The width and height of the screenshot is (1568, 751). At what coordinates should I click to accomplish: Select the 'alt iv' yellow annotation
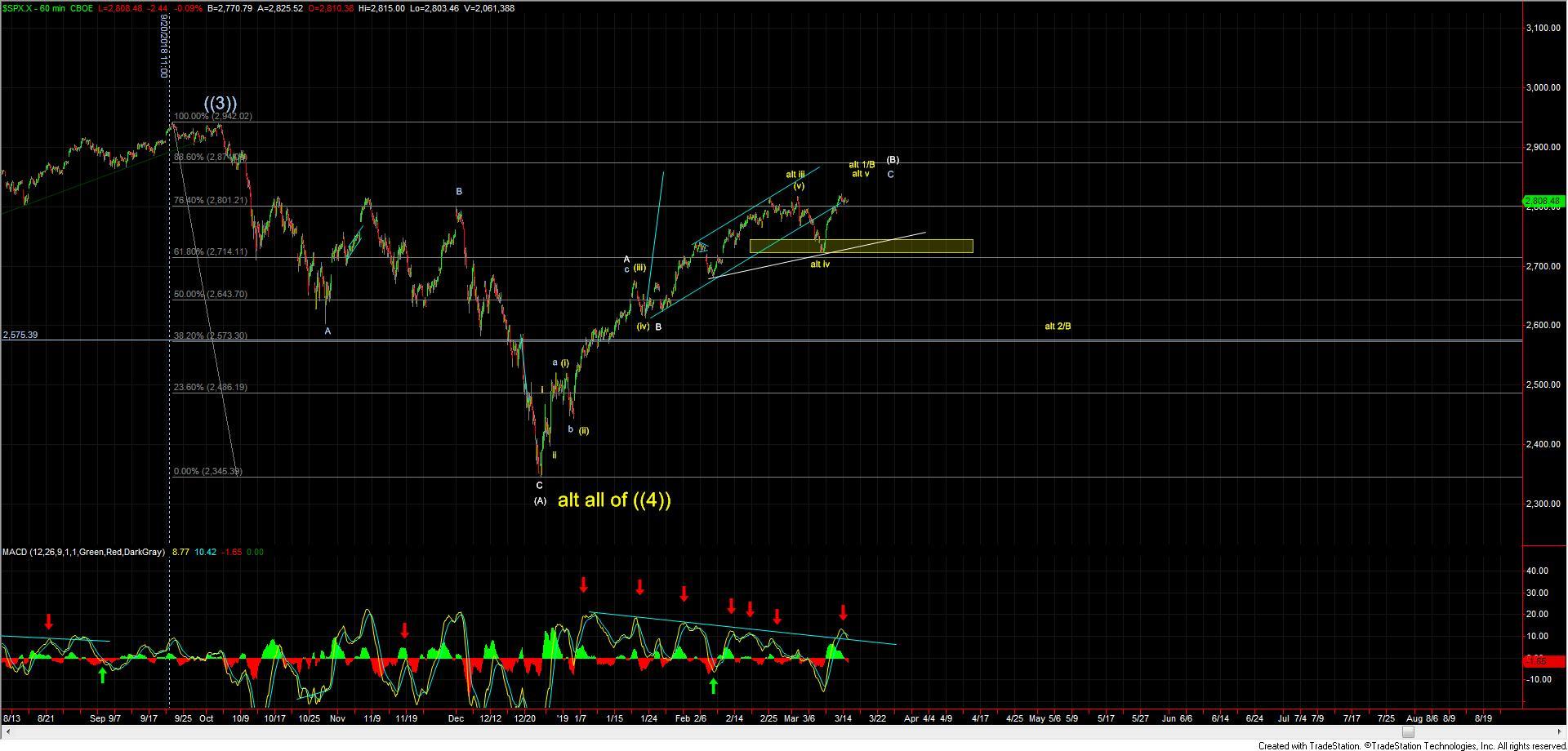820,264
